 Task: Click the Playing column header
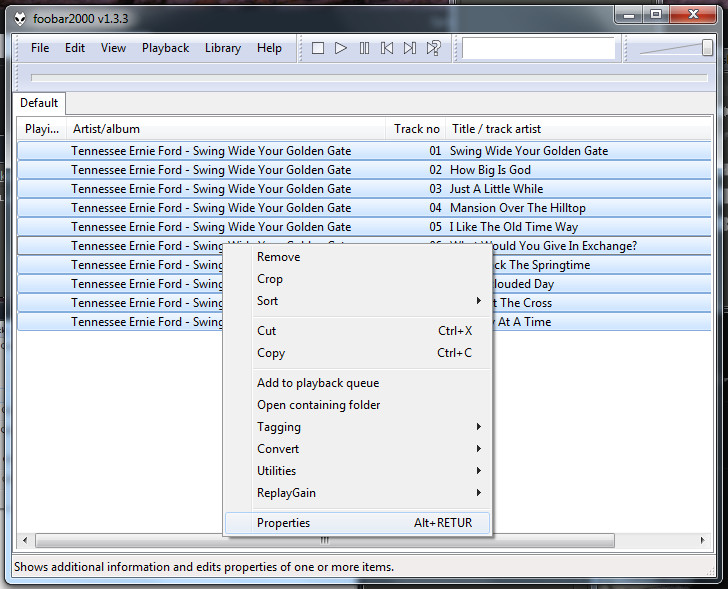42,129
